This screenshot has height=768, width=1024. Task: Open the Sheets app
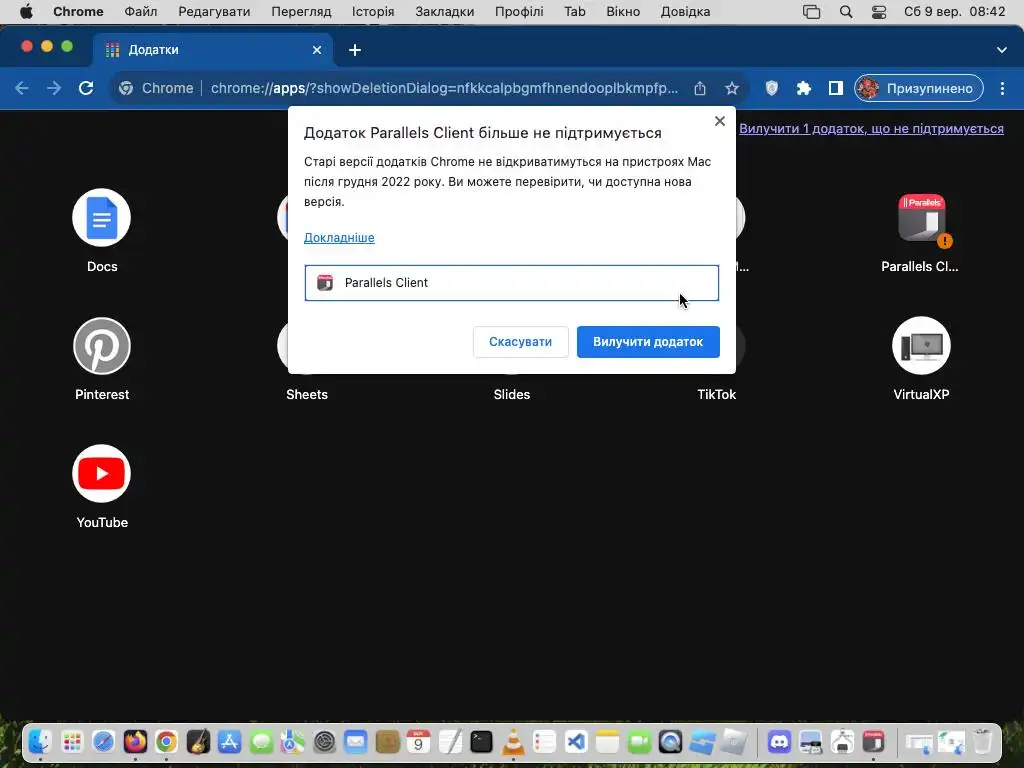tap(306, 394)
